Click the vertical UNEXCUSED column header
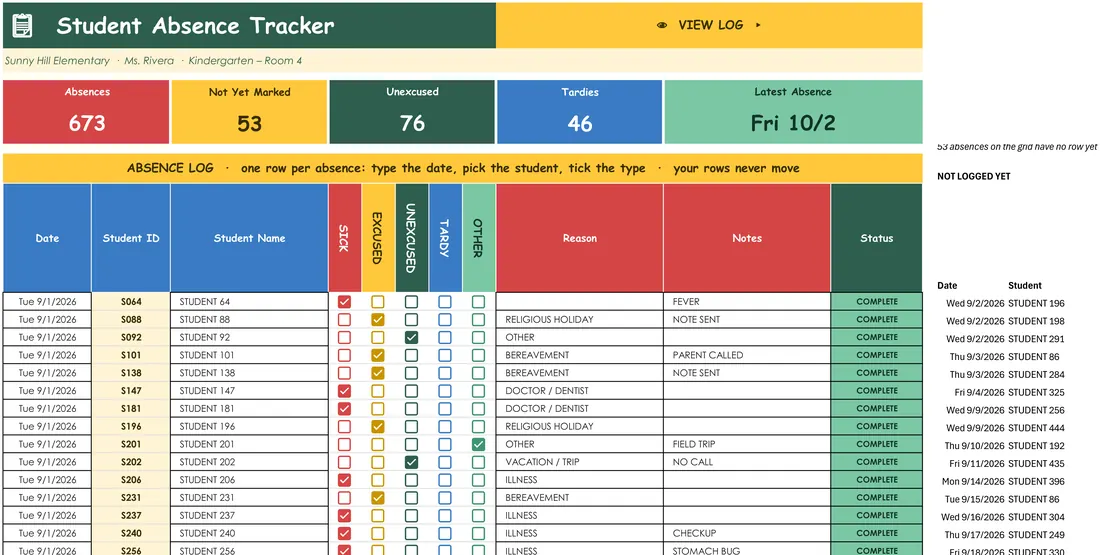Image resolution: width=1100 pixels, height=555 pixels. (411, 238)
